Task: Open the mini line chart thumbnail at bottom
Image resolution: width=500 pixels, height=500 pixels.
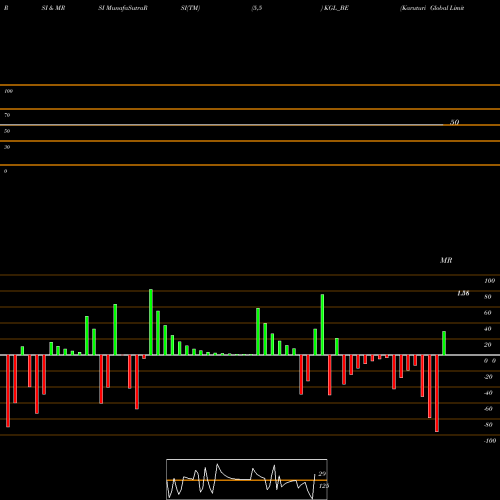Action: coord(247,479)
